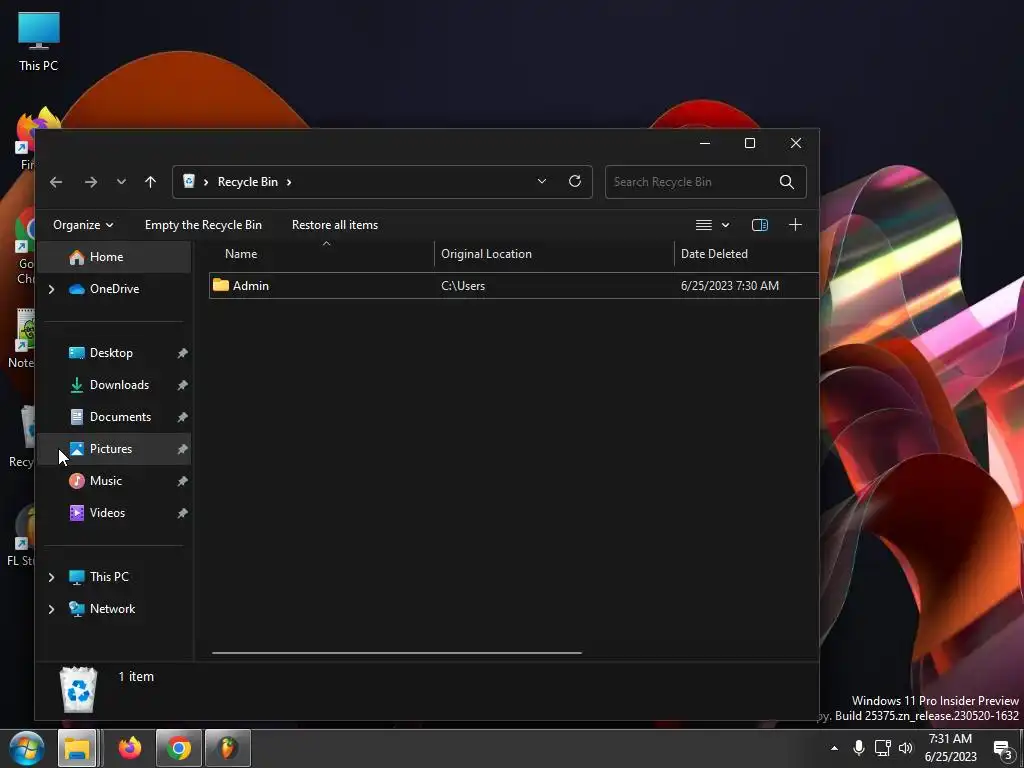The width and height of the screenshot is (1024, 768).
Task: Open the view options dropdown arrow
Action: (726, 225)
